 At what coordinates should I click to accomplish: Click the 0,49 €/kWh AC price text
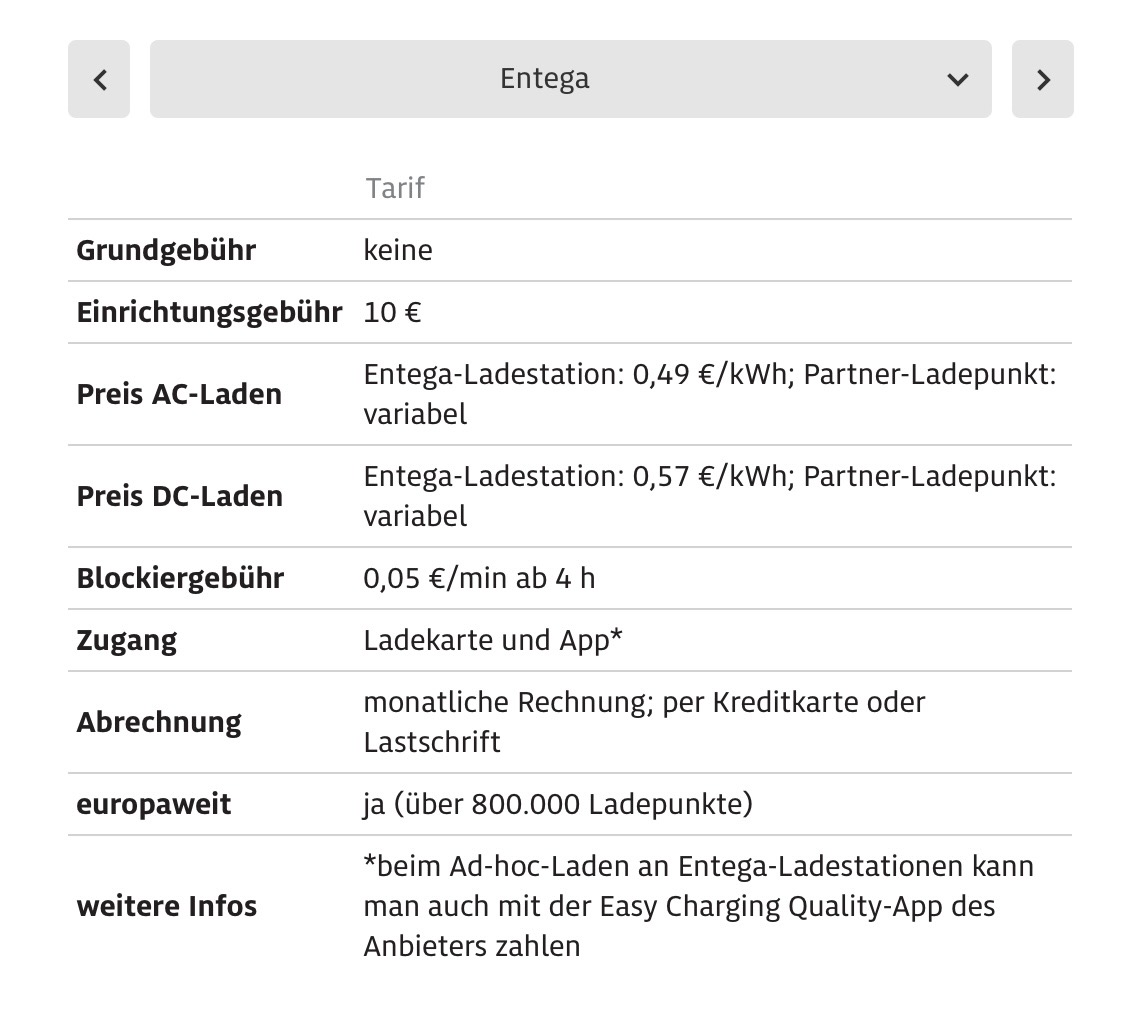(709, 375)
